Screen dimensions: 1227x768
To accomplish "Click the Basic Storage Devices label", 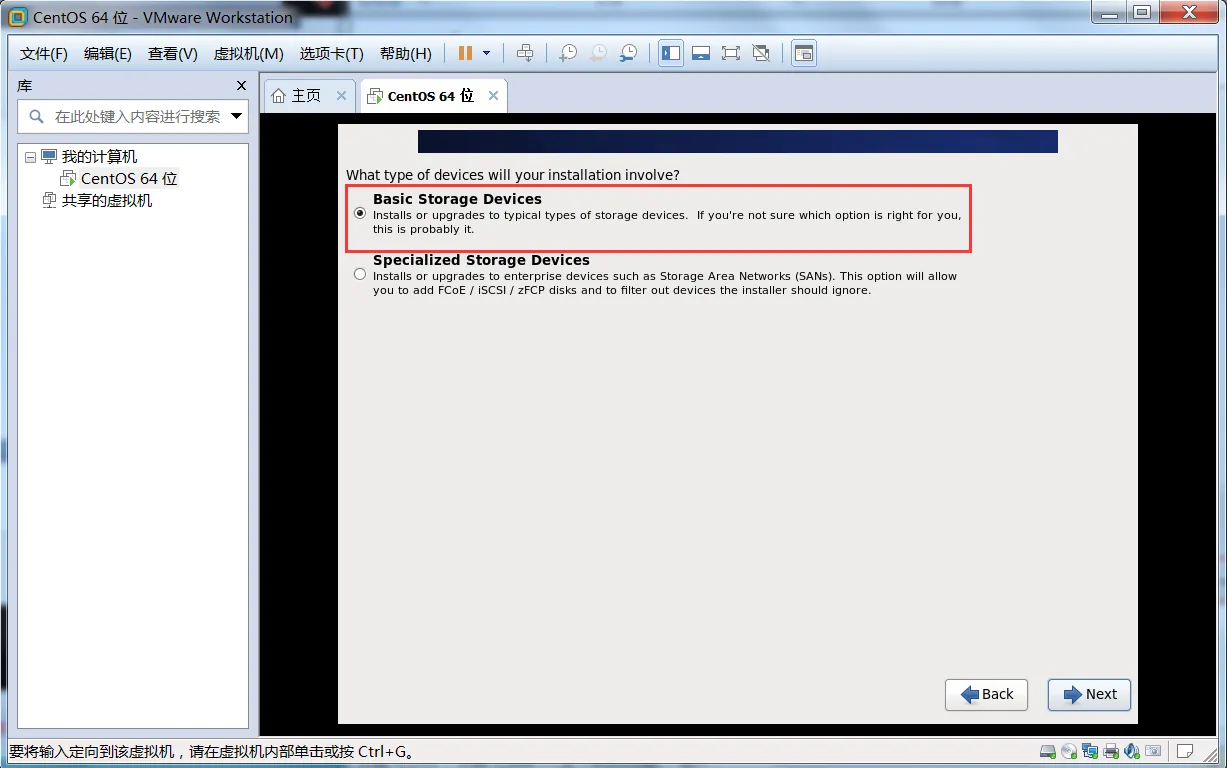I will 457,199.
